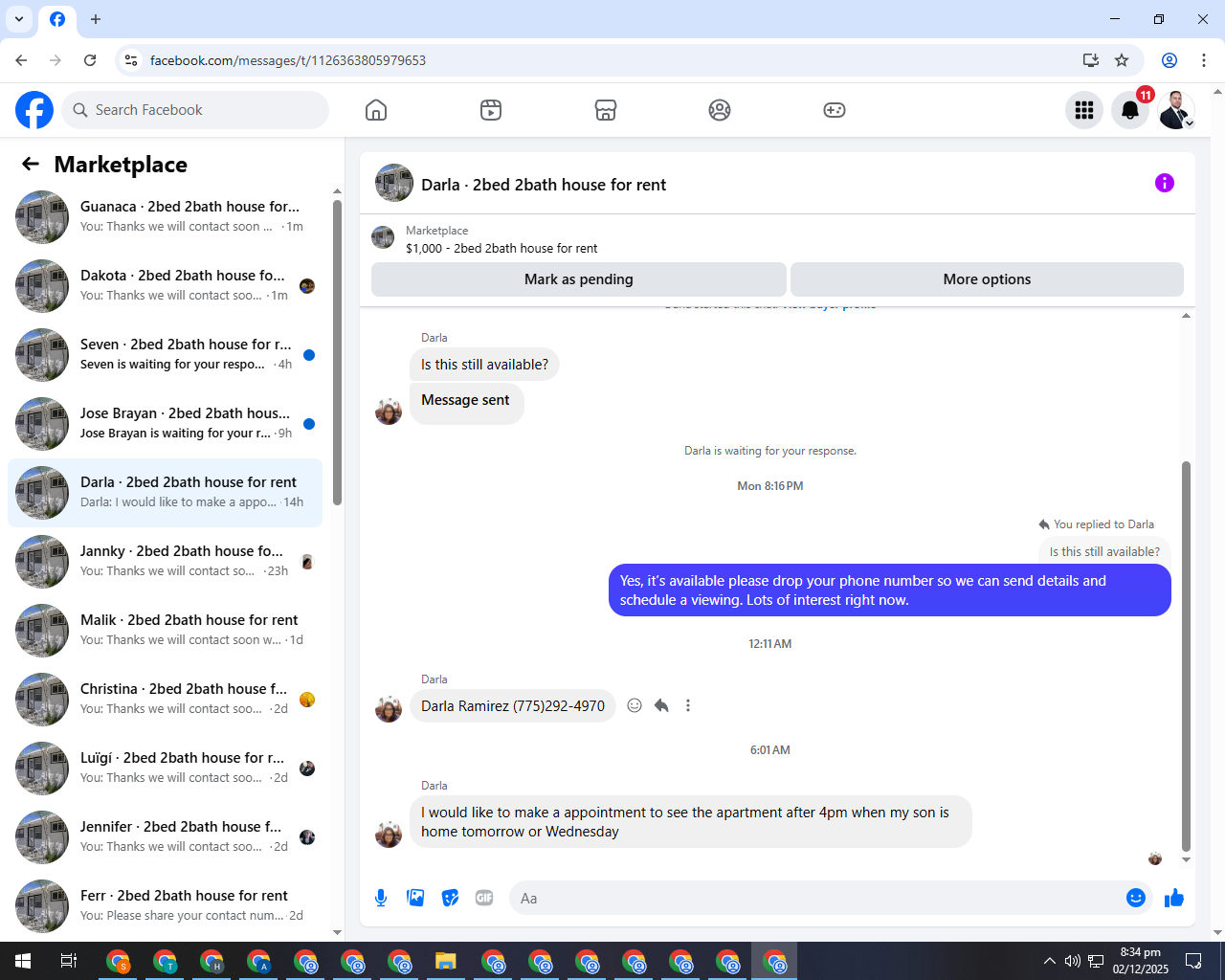
Task: Open the Video (Watch) tab icon
Action: pyautogui.click(x=491, y=110)
